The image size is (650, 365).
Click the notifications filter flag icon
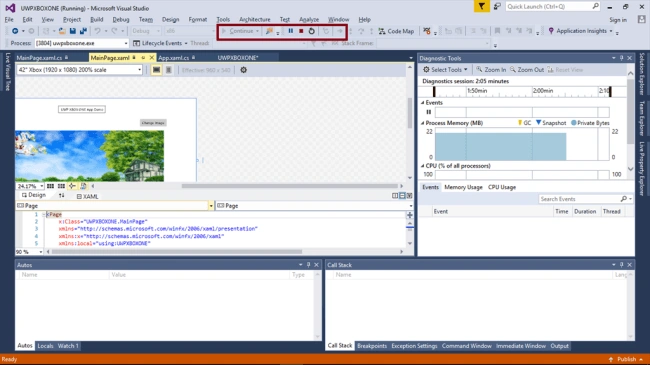(x=481, y=6)
